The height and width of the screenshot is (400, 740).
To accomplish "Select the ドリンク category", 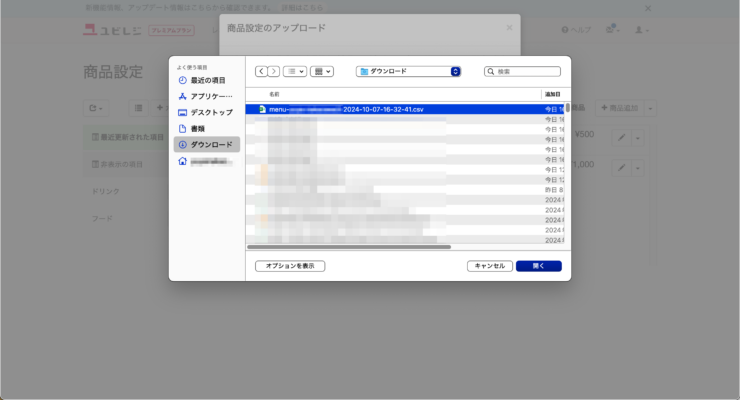I will click(x=106, y=192).
